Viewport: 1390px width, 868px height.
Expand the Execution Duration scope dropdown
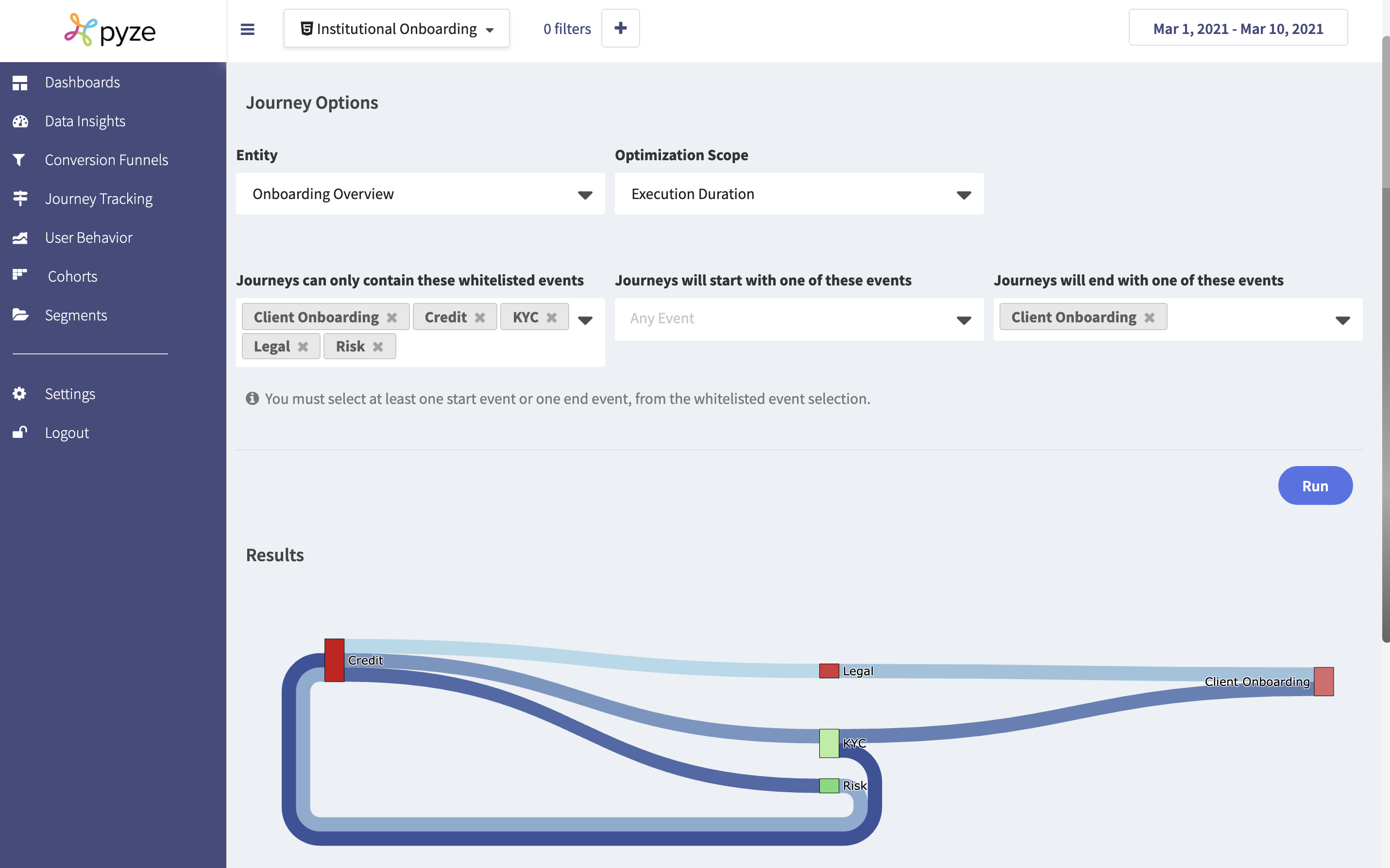798,194
